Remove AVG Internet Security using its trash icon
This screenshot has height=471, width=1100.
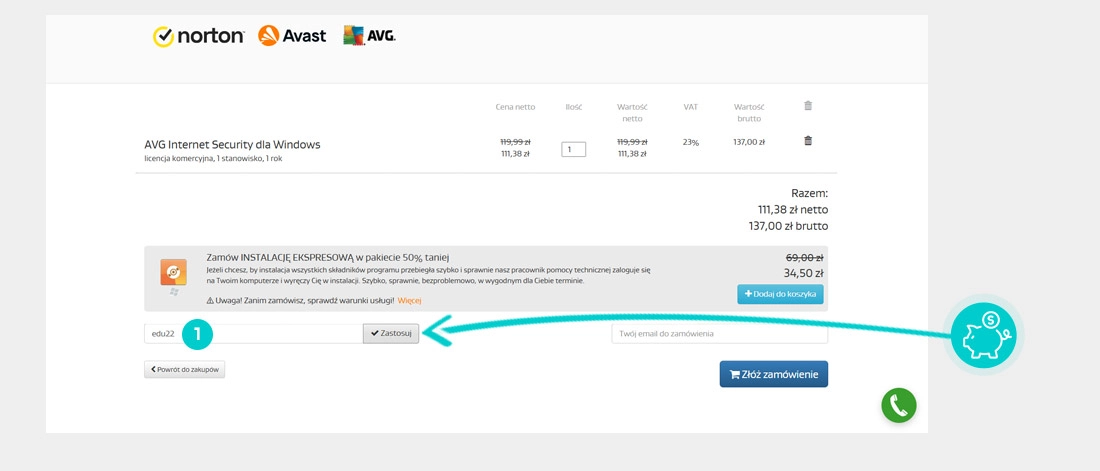coord(808,141)
